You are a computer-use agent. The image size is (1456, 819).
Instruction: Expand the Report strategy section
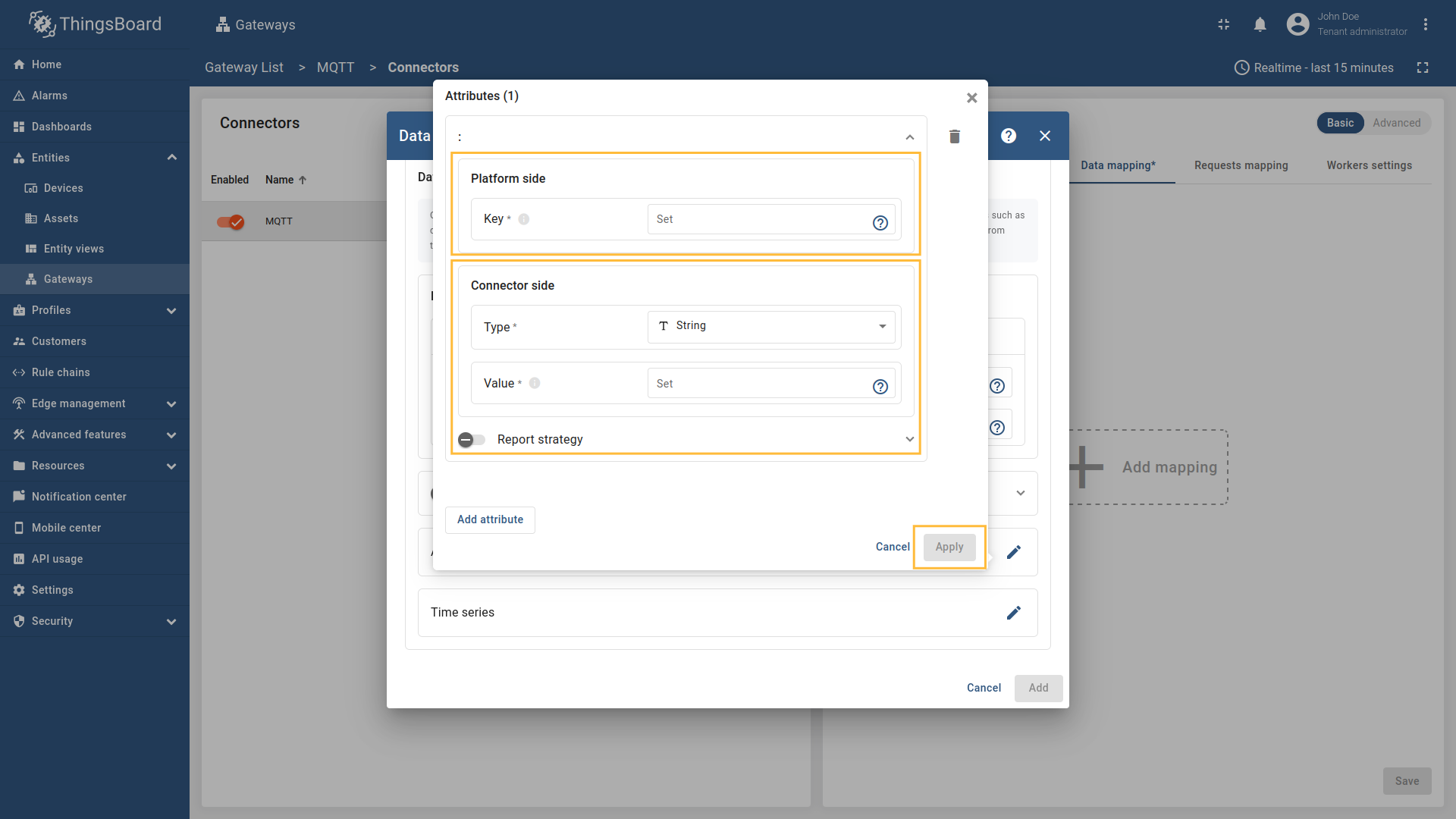pyautogui.click(x=908, y=439)
